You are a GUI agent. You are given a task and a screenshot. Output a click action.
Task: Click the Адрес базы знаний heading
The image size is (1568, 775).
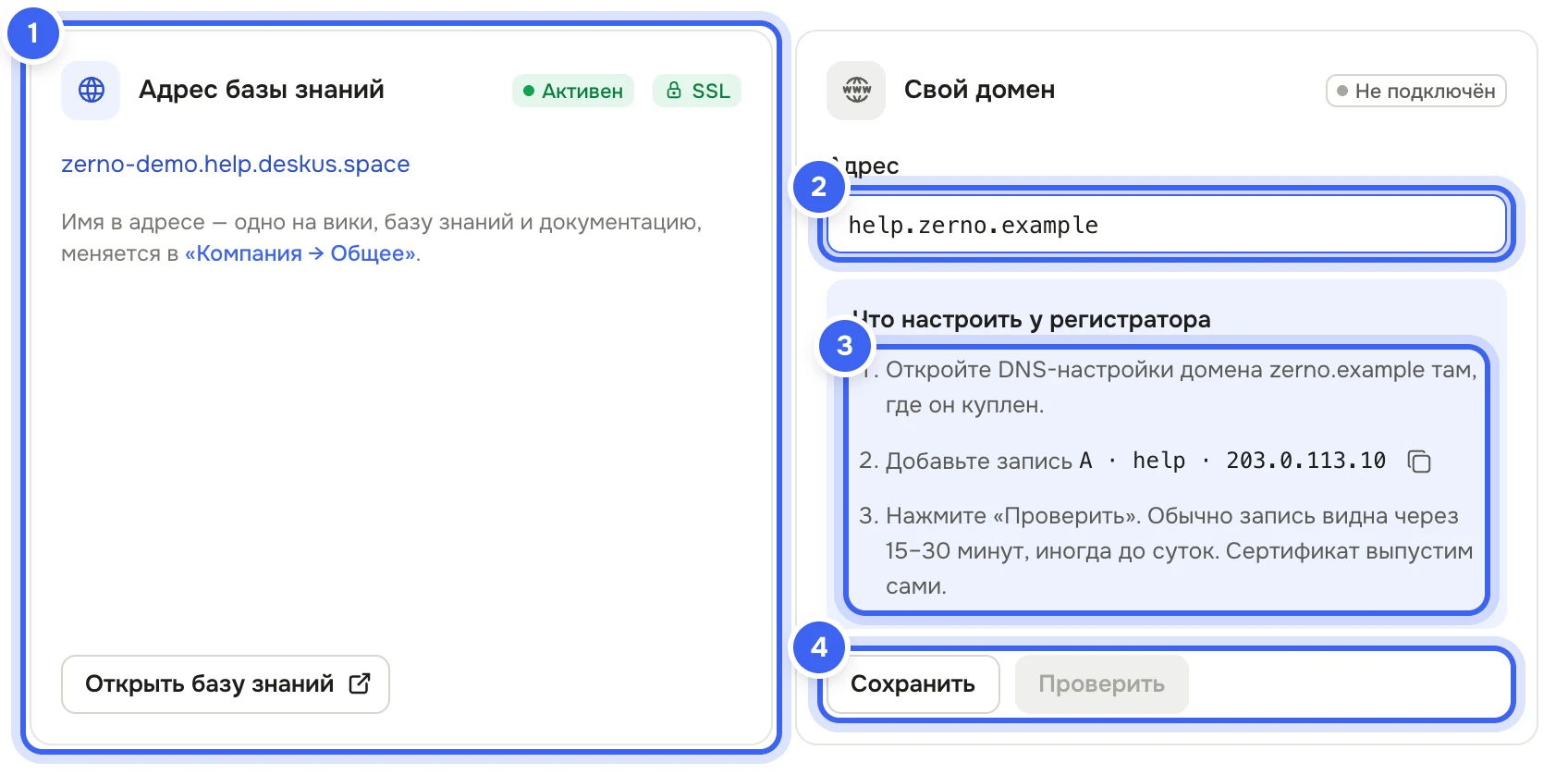[x=262, y=90]
